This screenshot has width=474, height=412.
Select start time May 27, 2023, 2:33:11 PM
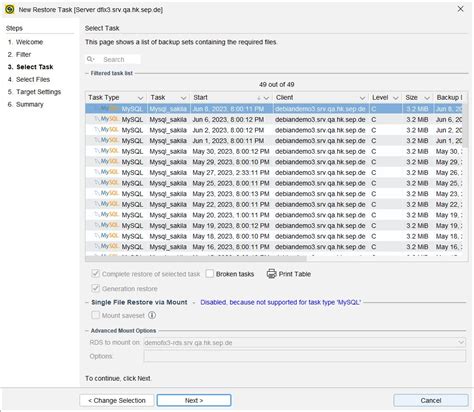(x=231, y=173)
